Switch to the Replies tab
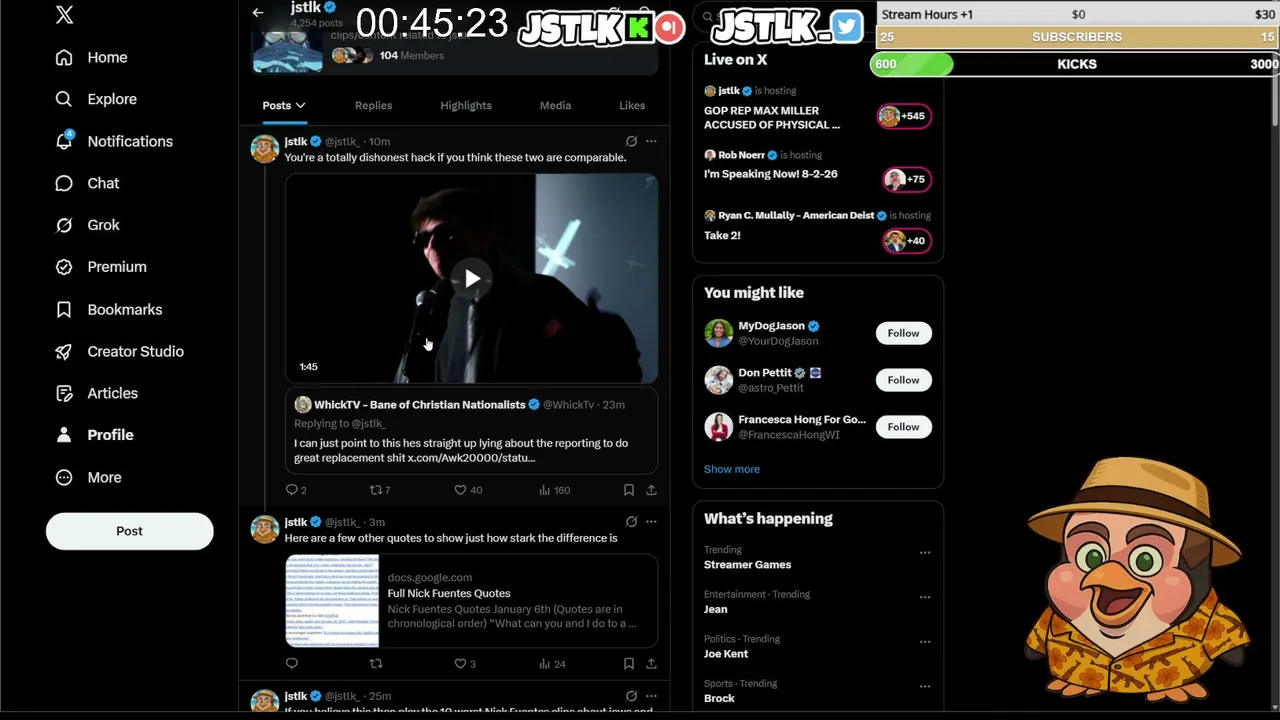Image resolution: width=1280 pixels, height=720 pixels. [373, 105]
